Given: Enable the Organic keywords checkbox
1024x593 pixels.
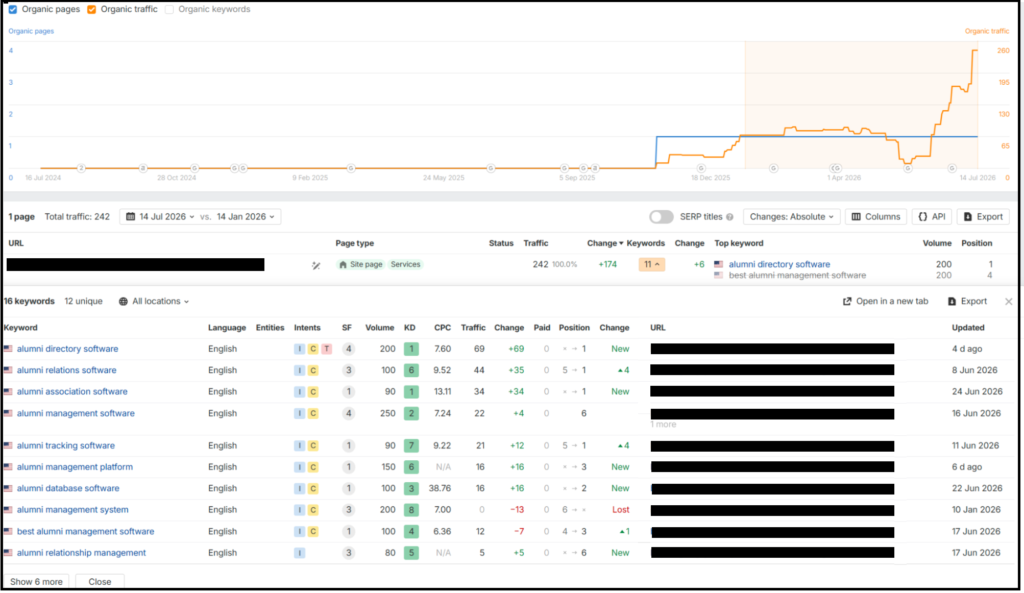Looking at the screenshot, I should [169, 9].
